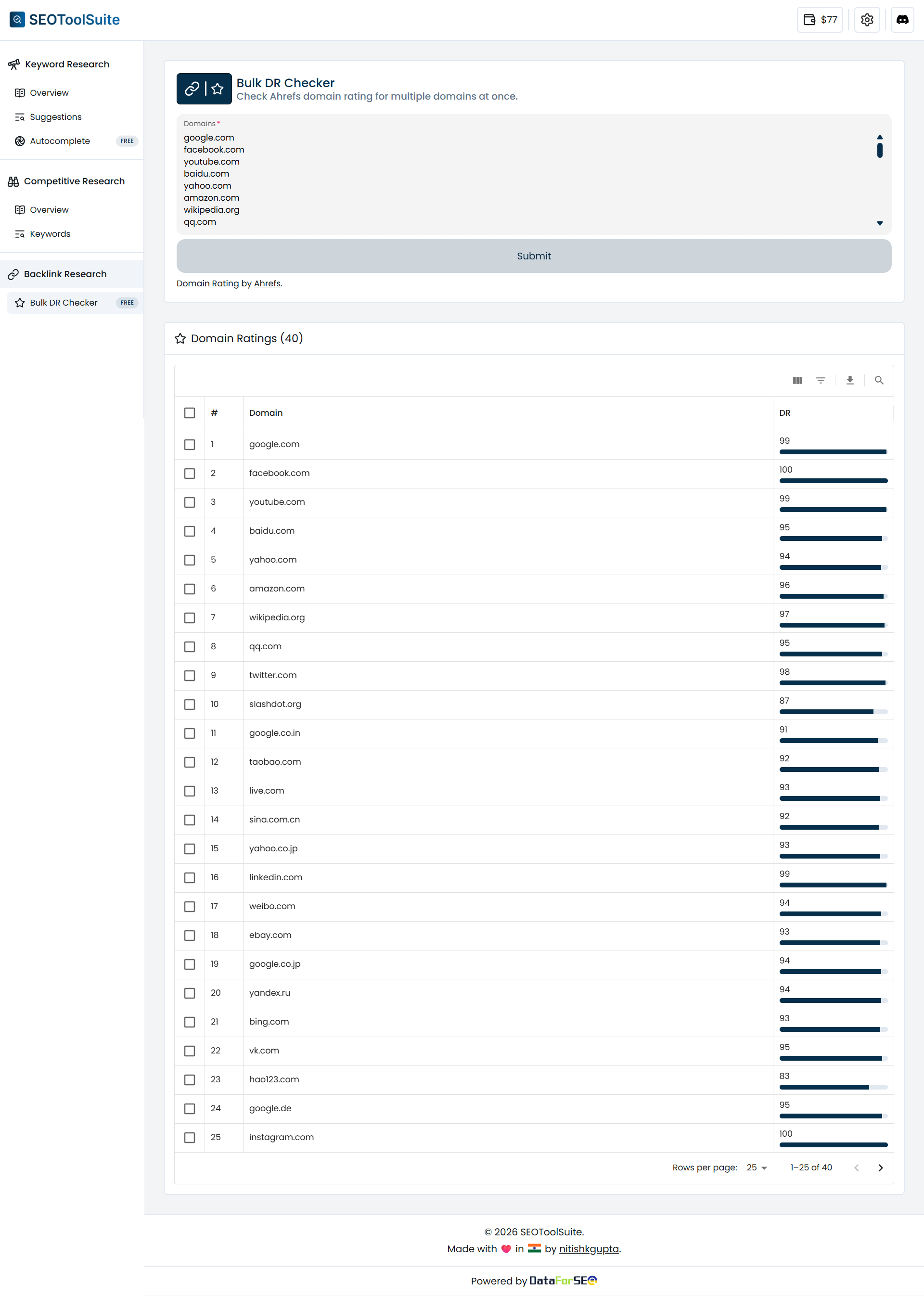Image resolution: width=924 pixels, height=1296 pixels.
Task: Click the 1–25 of 40 pagination text
Action: pyautogui.click(x=811, y=1168)
